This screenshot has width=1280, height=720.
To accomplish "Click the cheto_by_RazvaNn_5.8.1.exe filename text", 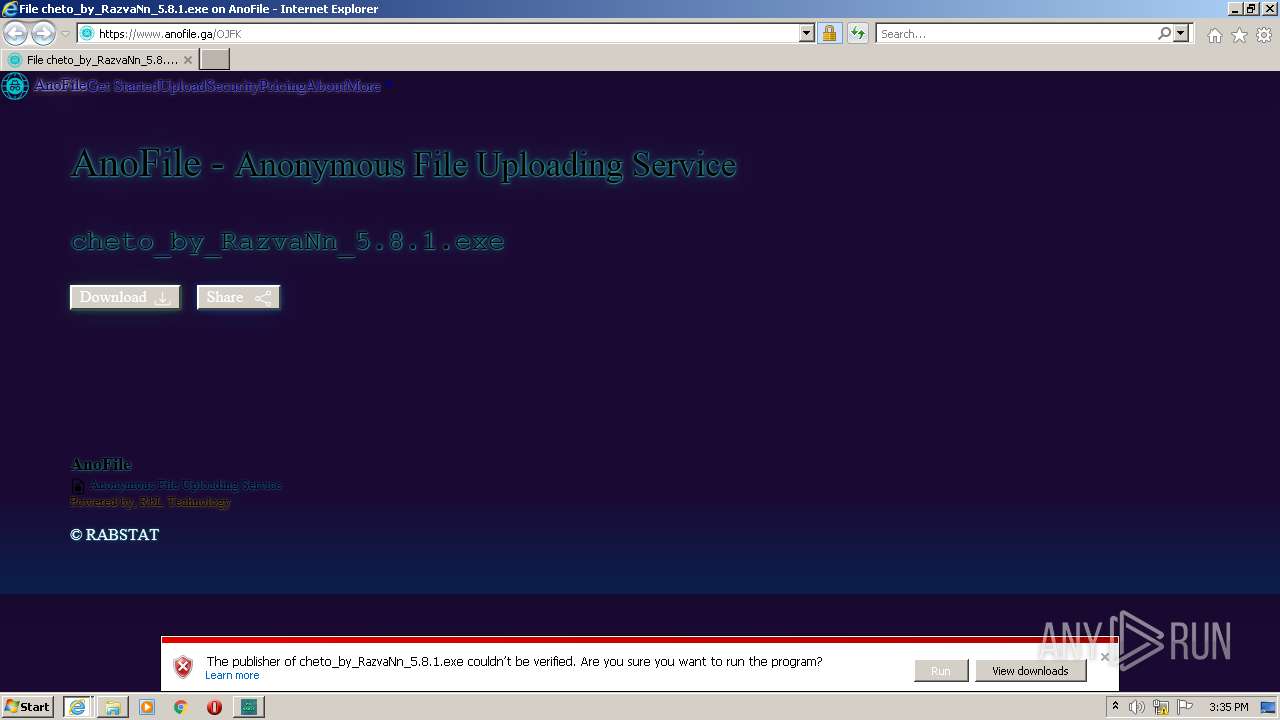I will pos(288,242).
